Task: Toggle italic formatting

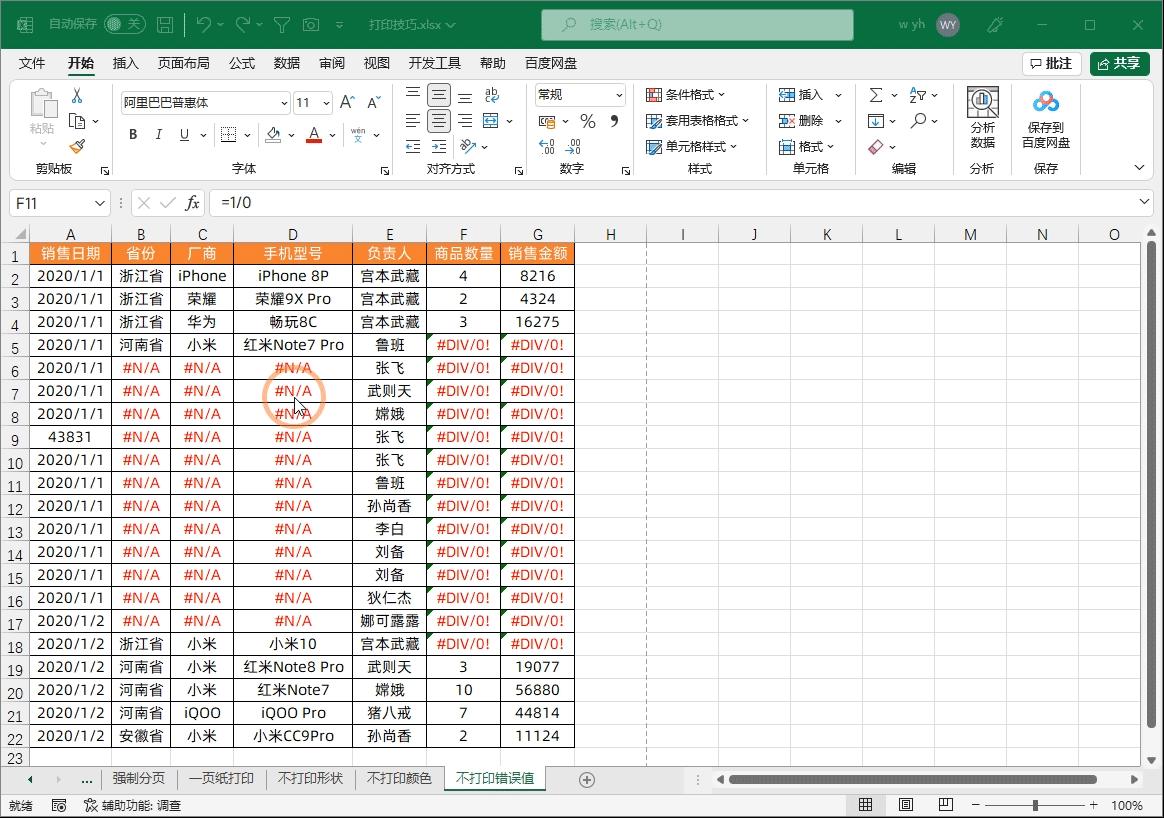Action: click(158, 134)
